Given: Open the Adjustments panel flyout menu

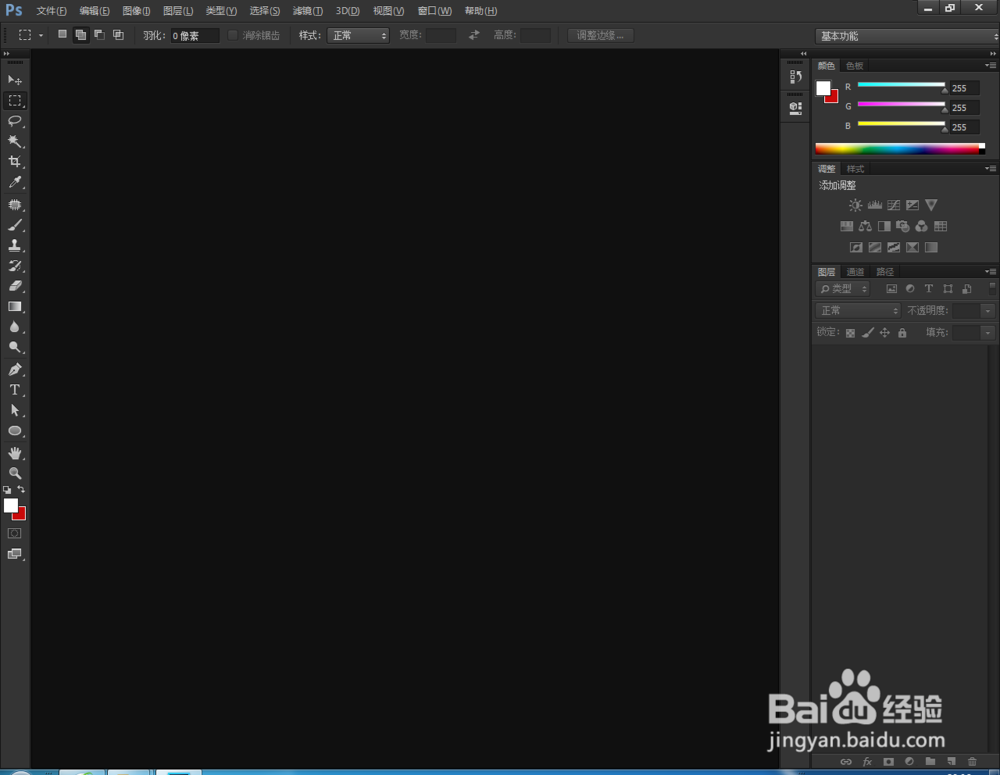Looking at the screenshot, I should click(x=990, y=169).
